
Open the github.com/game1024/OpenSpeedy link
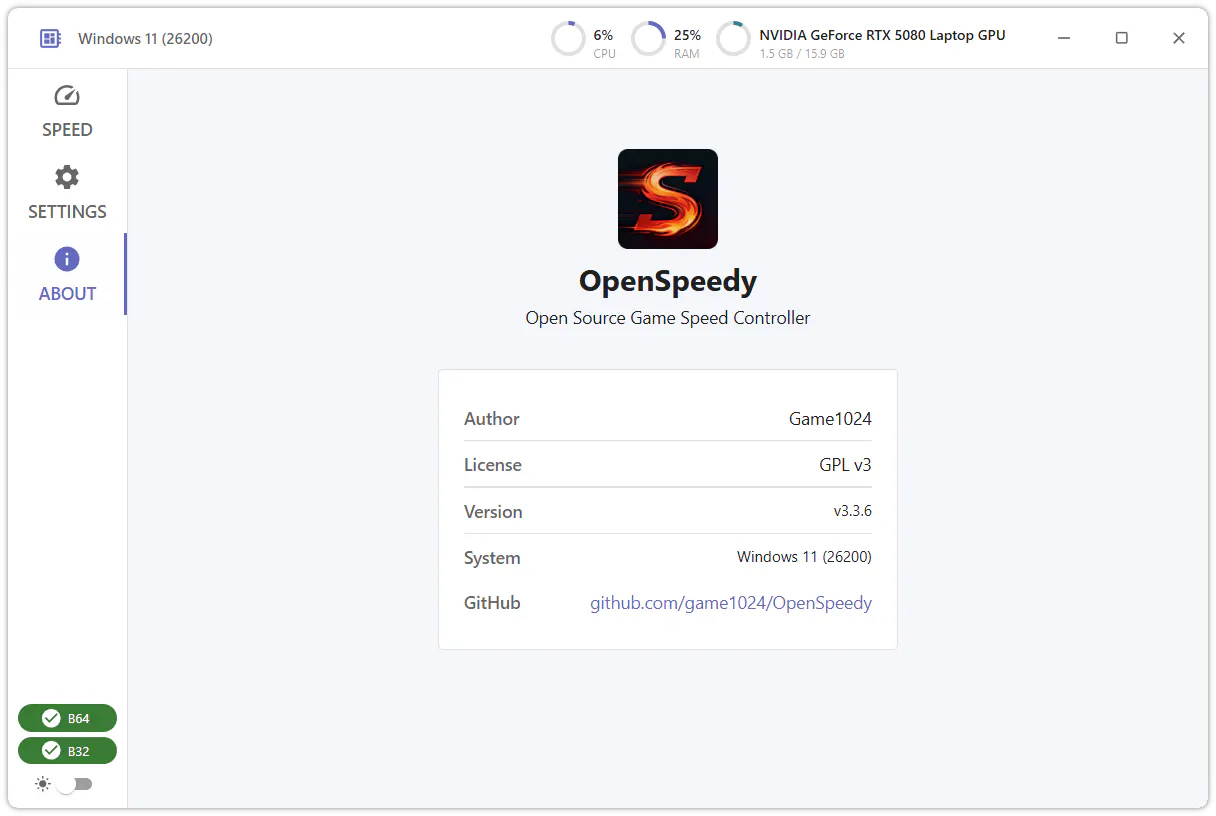pyautogui.click(x=731, y=603)
